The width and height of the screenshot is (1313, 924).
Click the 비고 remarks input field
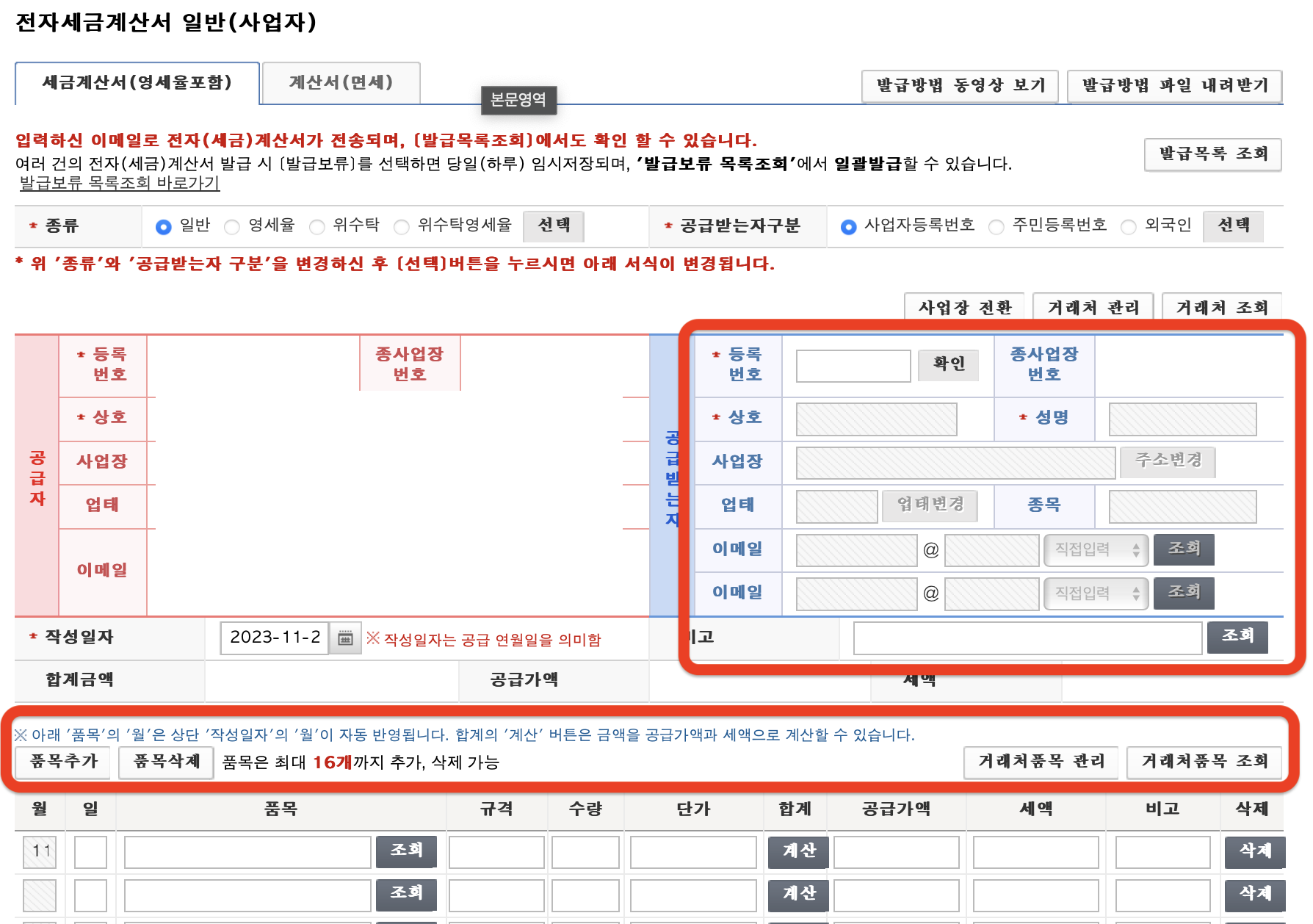pyautogui.click(x=1027, y=638)
